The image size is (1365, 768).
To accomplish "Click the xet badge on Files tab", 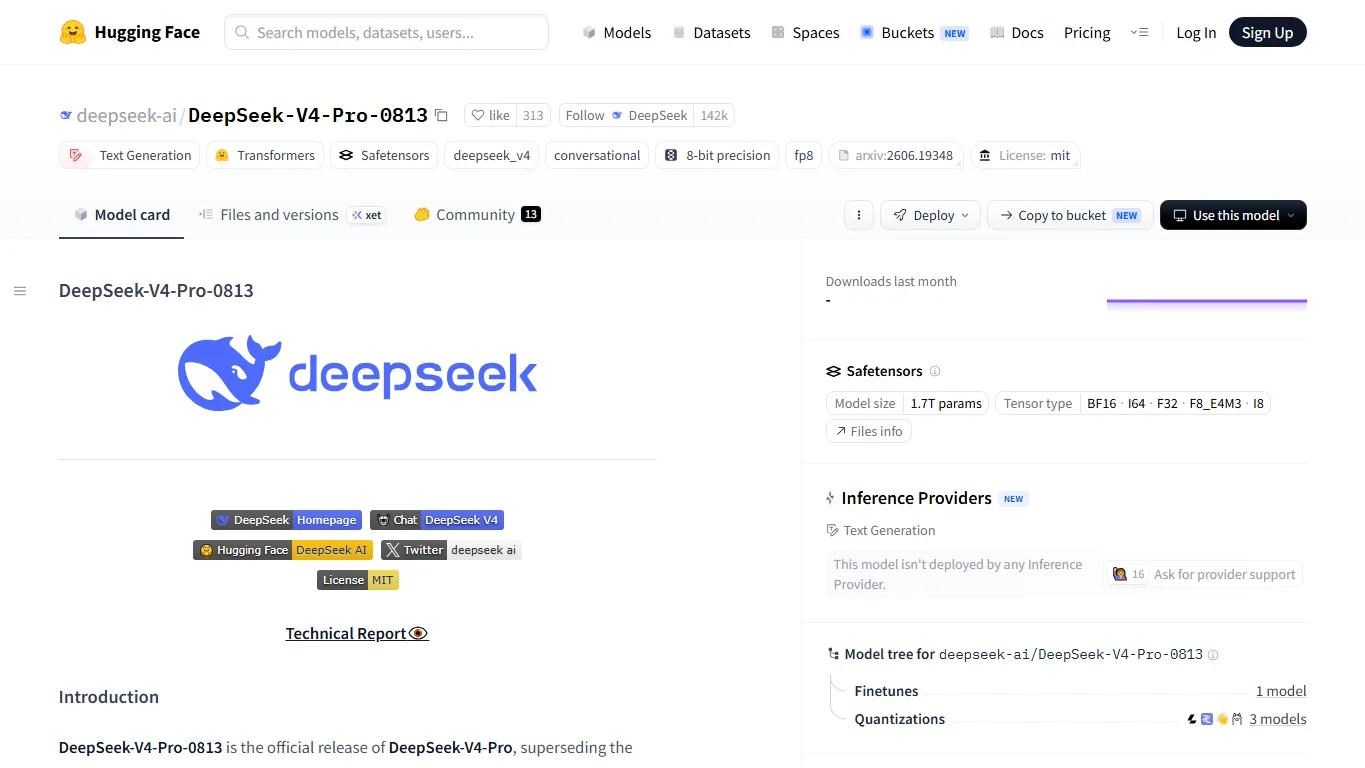I will 367,215.
